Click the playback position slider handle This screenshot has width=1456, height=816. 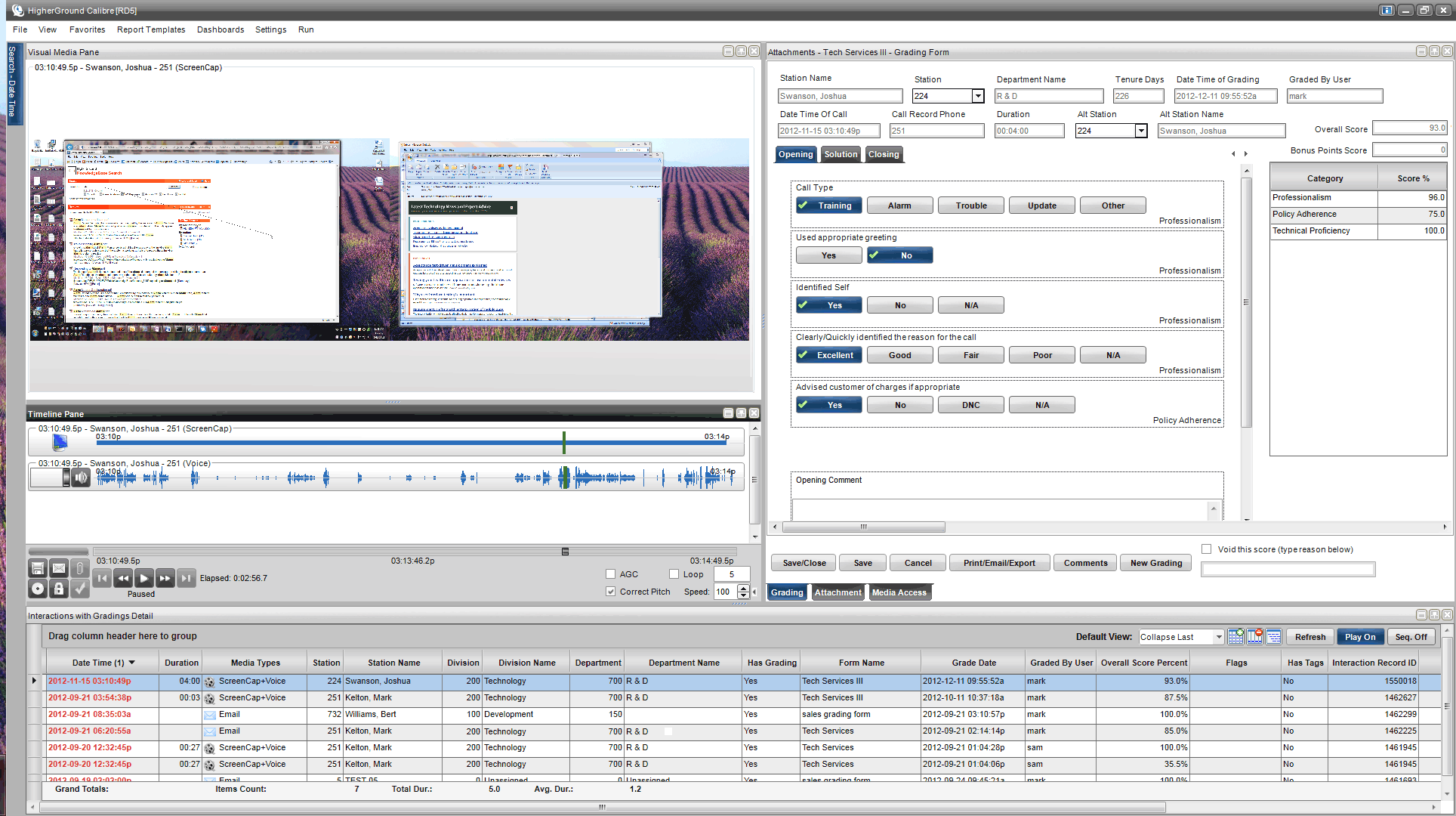coord(565,552)
